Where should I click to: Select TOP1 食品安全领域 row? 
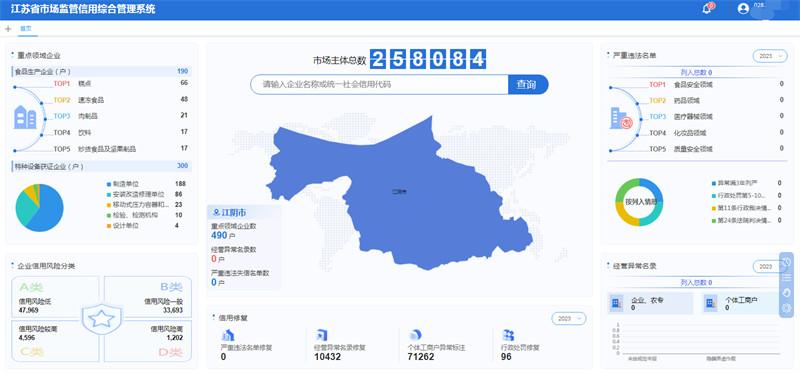(716, 84)
